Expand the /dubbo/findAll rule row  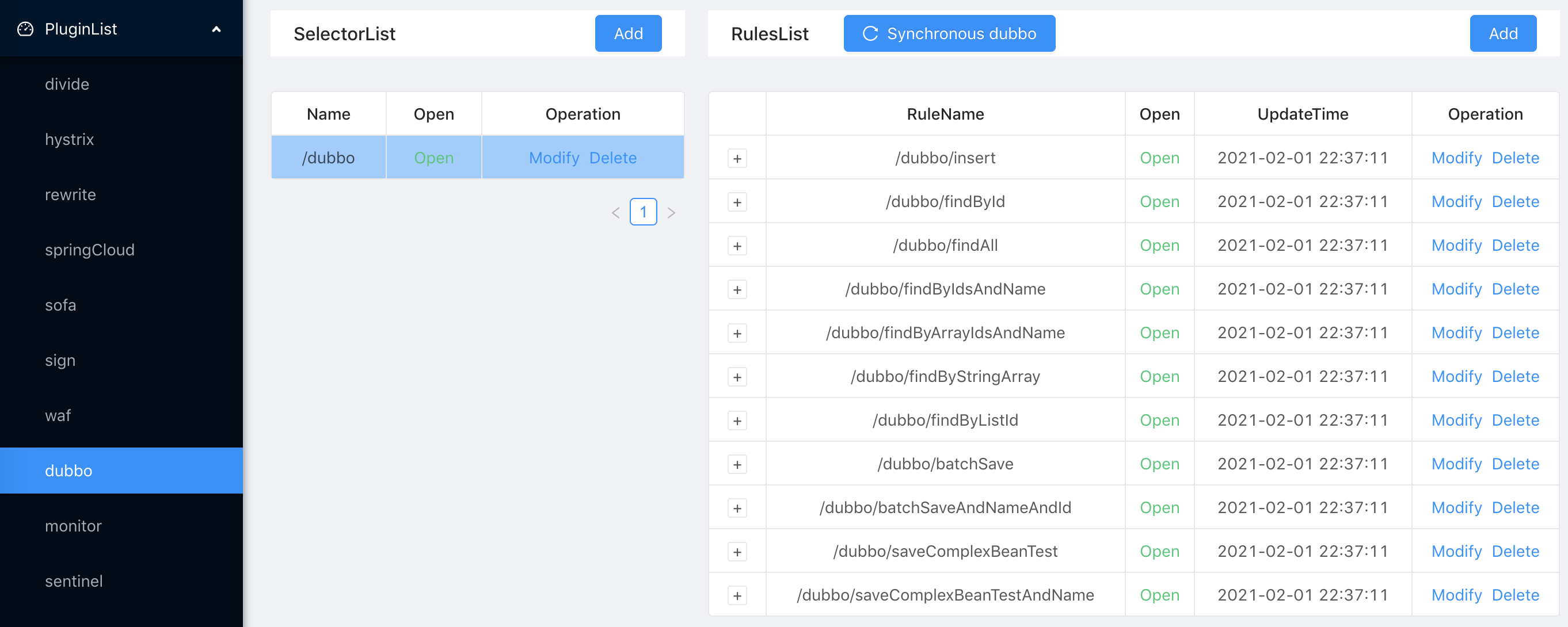pos(737,246)
